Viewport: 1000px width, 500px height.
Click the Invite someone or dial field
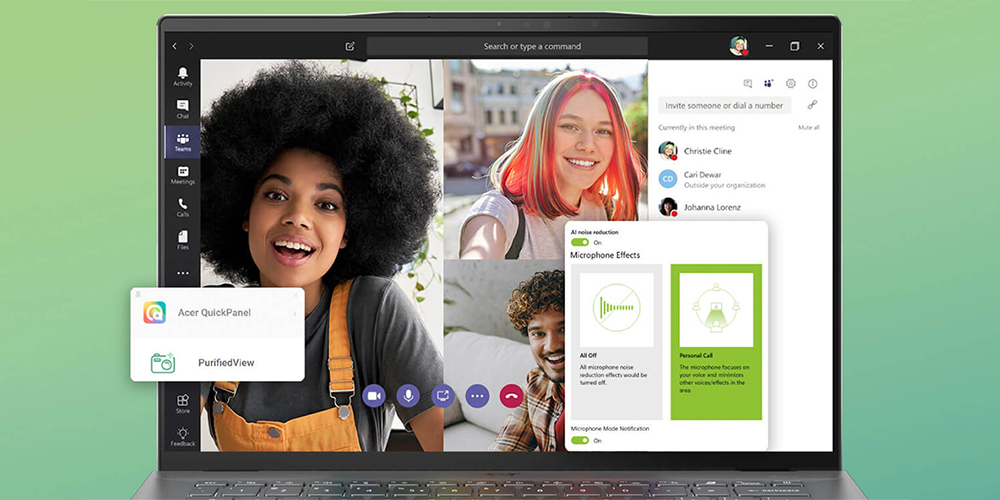pyautogui.click(x=725, y=105)
